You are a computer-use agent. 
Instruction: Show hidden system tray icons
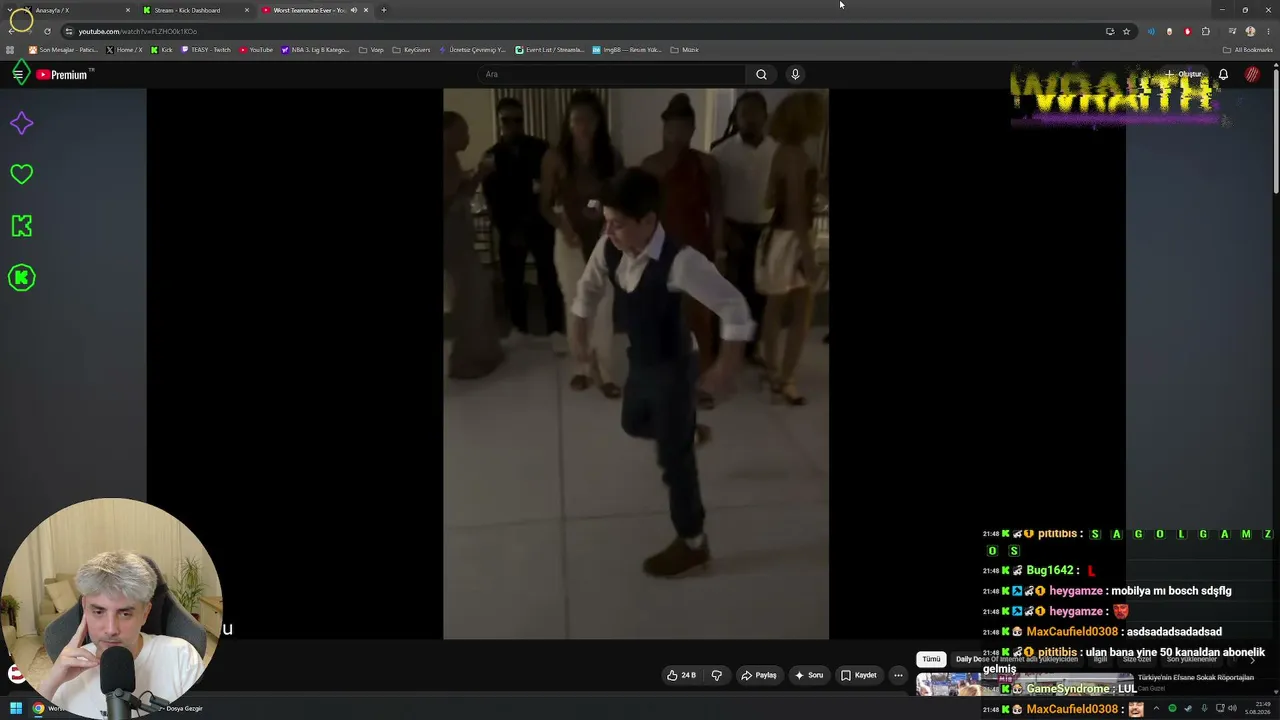1157,709
